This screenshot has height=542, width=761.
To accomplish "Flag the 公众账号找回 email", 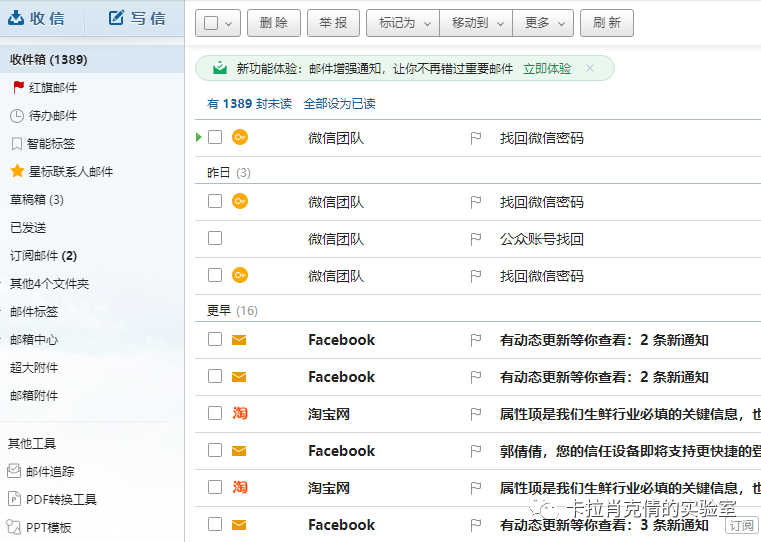I will (x=476, y=239).
